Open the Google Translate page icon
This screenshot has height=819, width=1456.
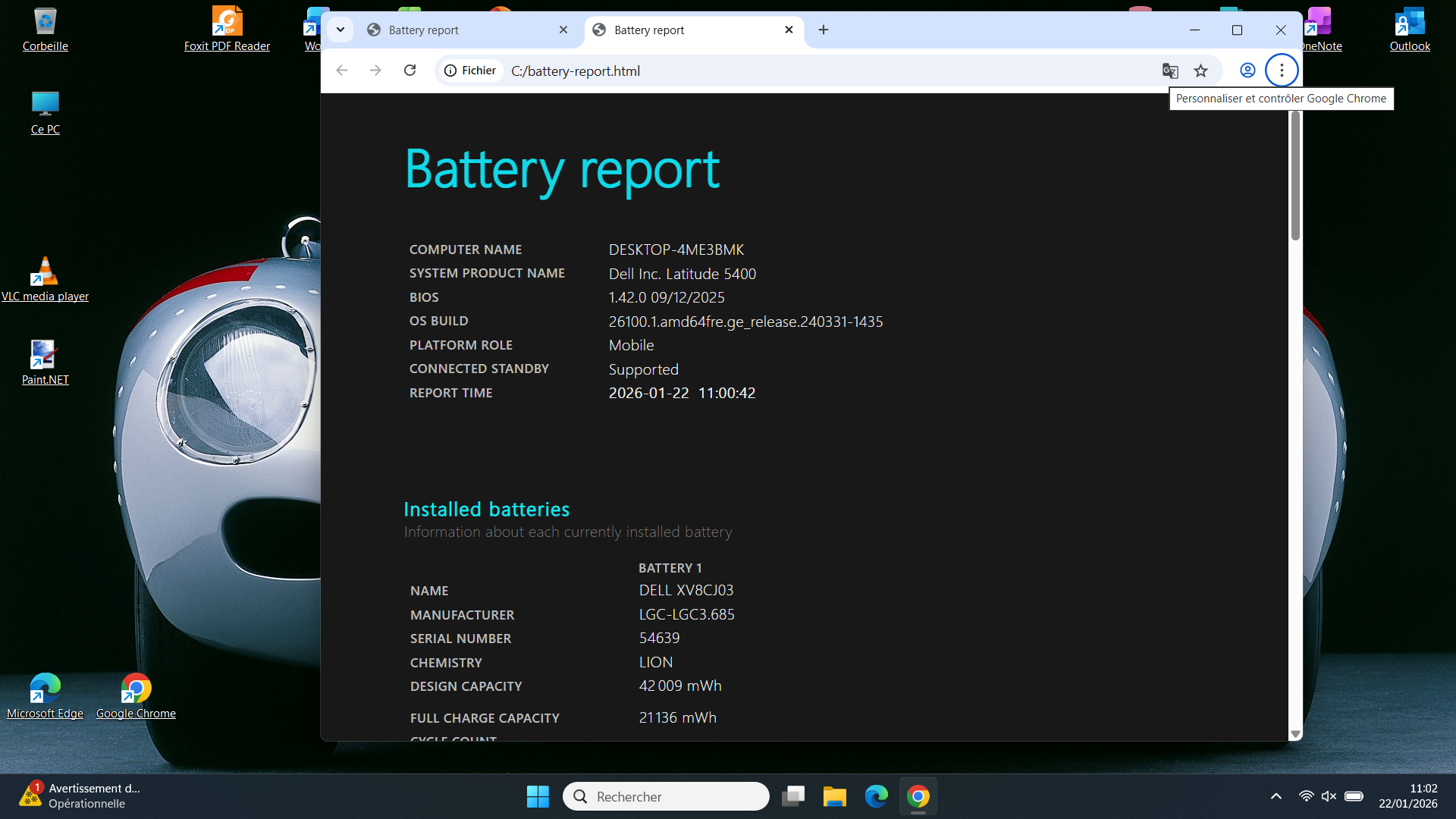coord(1170,71)
